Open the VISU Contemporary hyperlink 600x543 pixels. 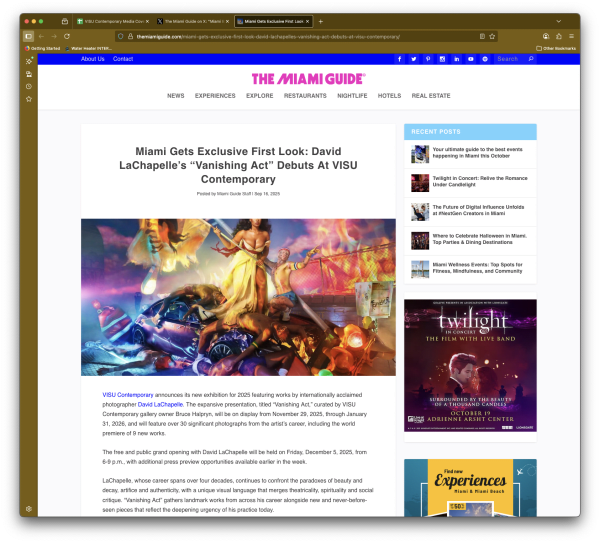[128, 395]
